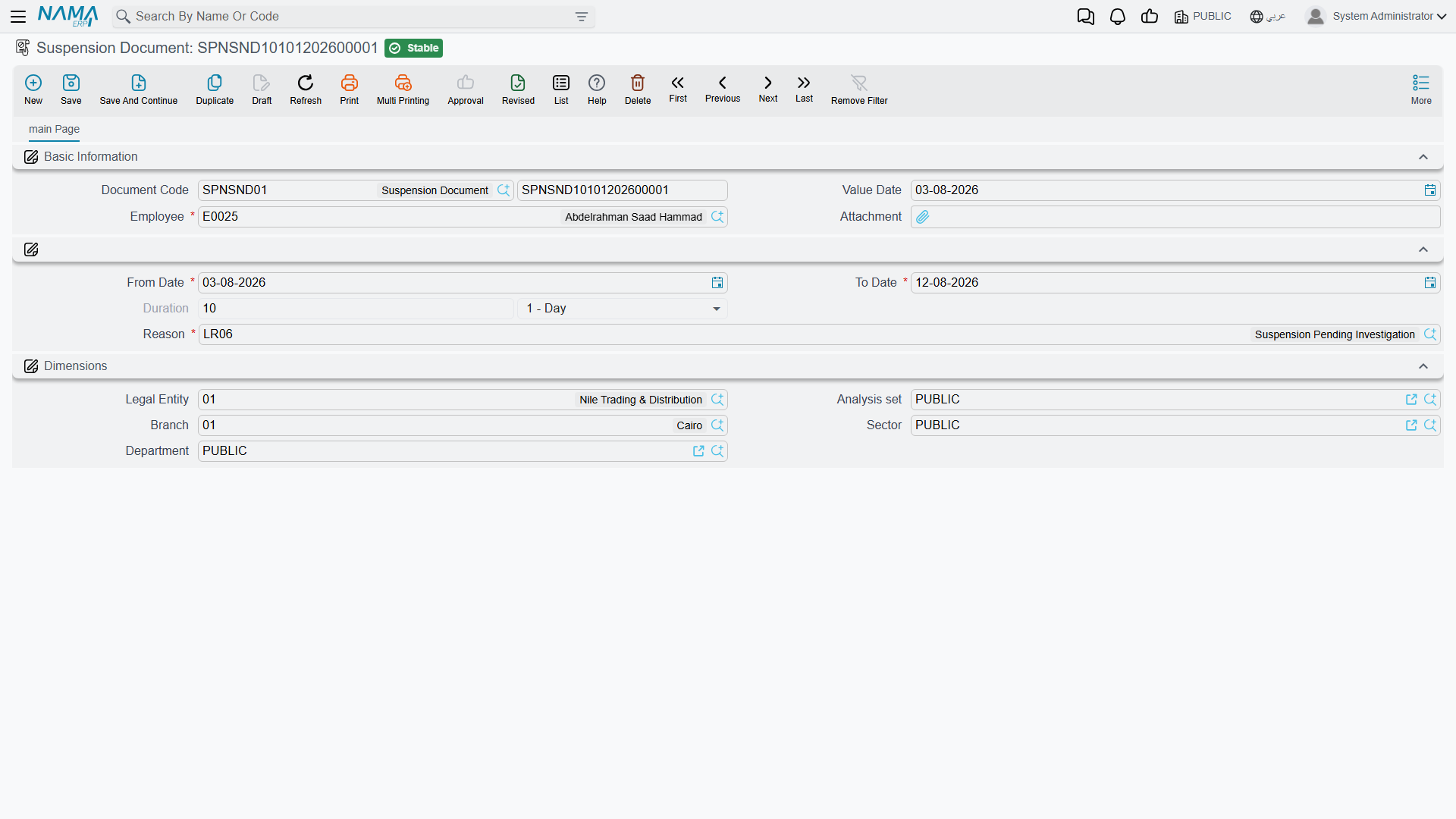Open the More options menu
This screenshot has height=819, width=1456.
click(1421, 89)
